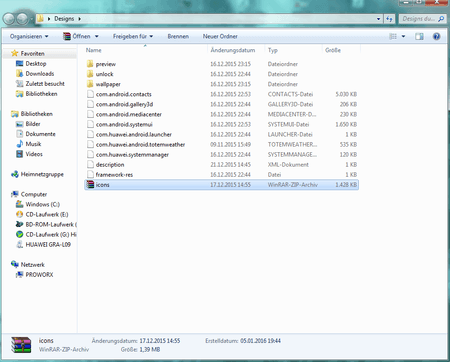
Task: Select the icons WinRAR archive file
Action: [222, 185]
